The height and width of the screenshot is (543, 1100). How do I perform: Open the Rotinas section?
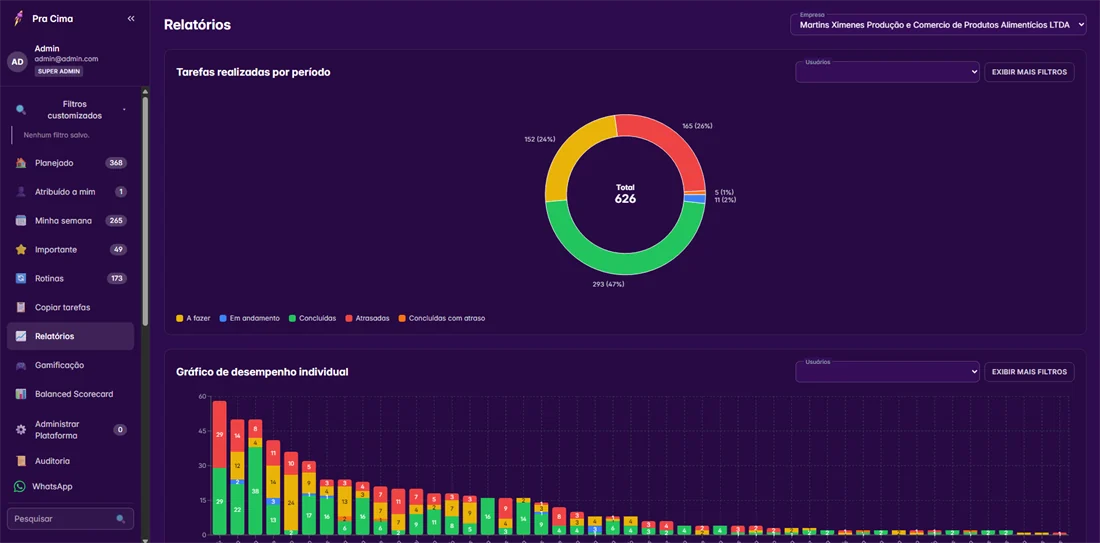70,279
